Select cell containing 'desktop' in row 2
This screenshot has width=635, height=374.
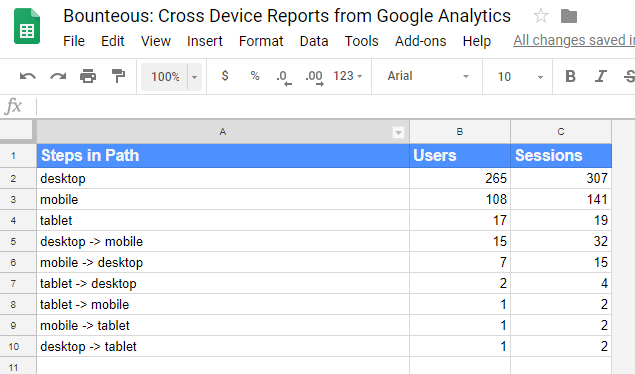223,178
